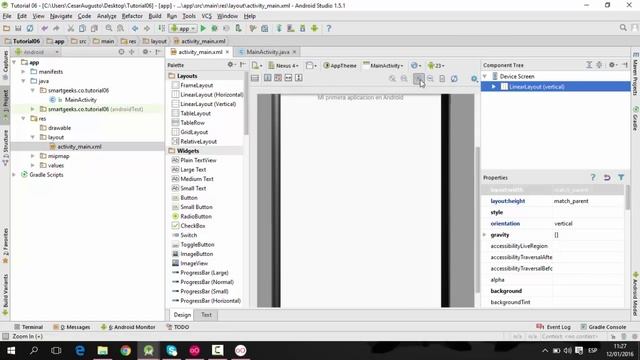Screen dimensions: 640x360
Task: Toggle the Build Variants side button
Action: click(x=5, y=294)
